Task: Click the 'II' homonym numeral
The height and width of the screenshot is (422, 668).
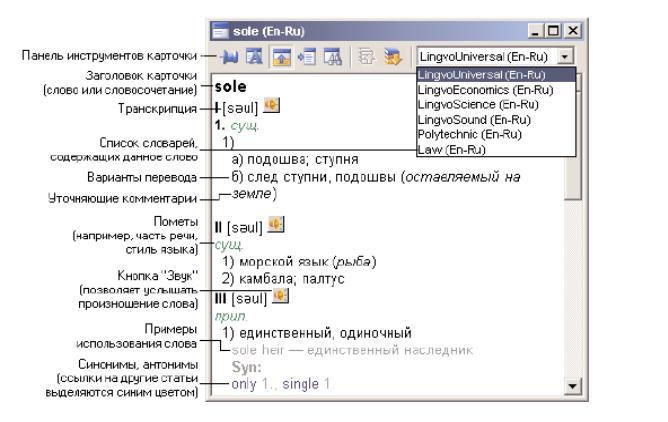Action: tap(219, 227)
